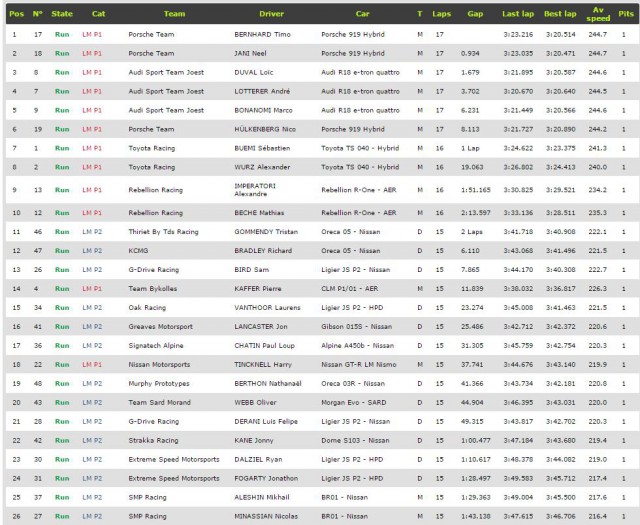Viewport: 640px width, 525px height.
Task: Click the Oreca 03R - Nissan car
Action: (x=353, y=384)
